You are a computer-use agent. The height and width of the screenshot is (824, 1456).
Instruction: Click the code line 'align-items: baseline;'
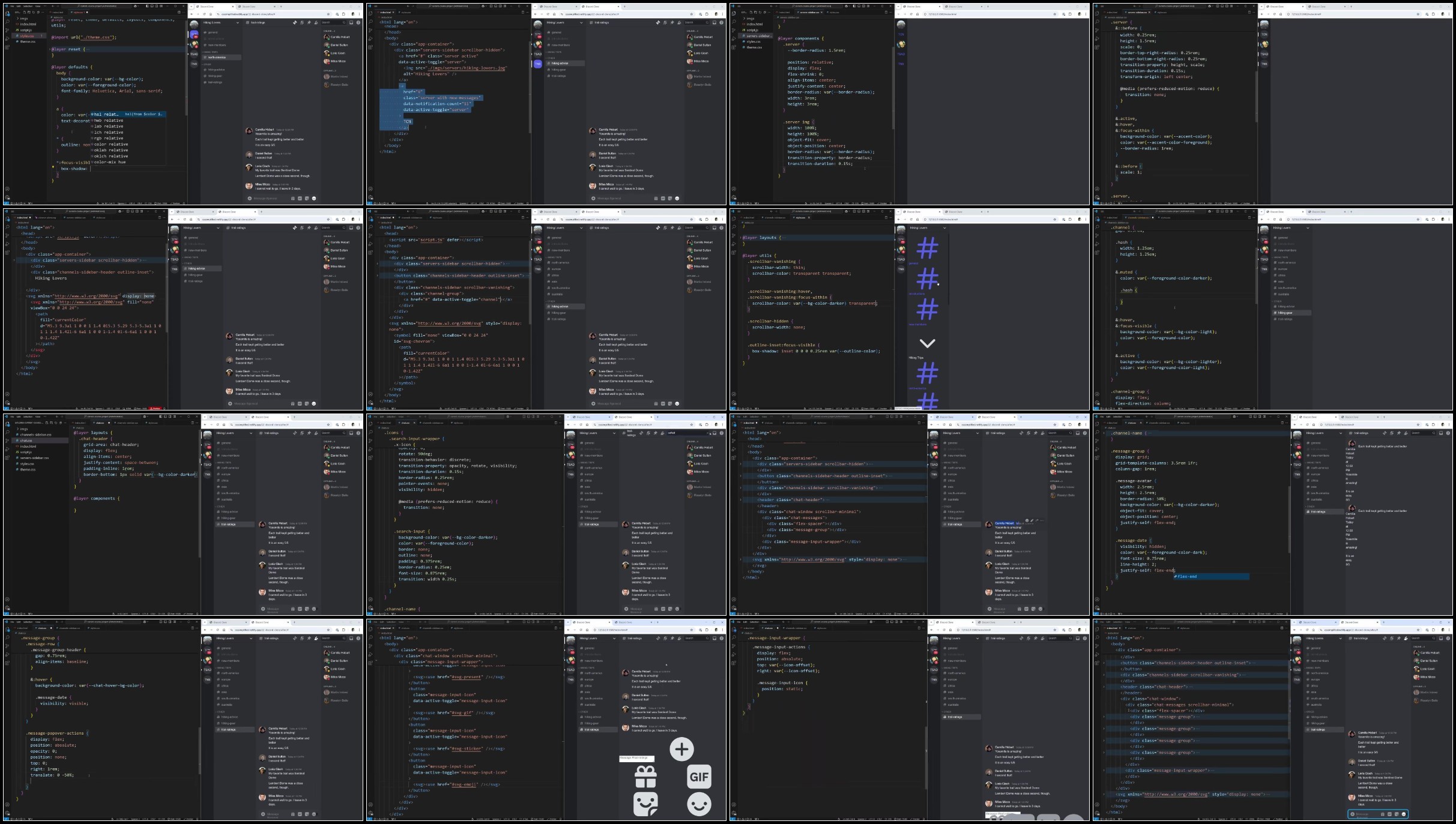pyautogui.click(x=61, y=661)
